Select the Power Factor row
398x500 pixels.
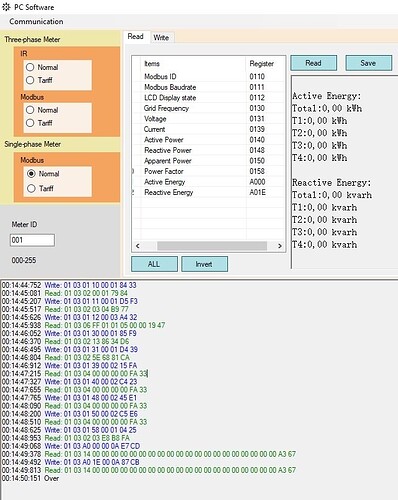click(209, 171)
